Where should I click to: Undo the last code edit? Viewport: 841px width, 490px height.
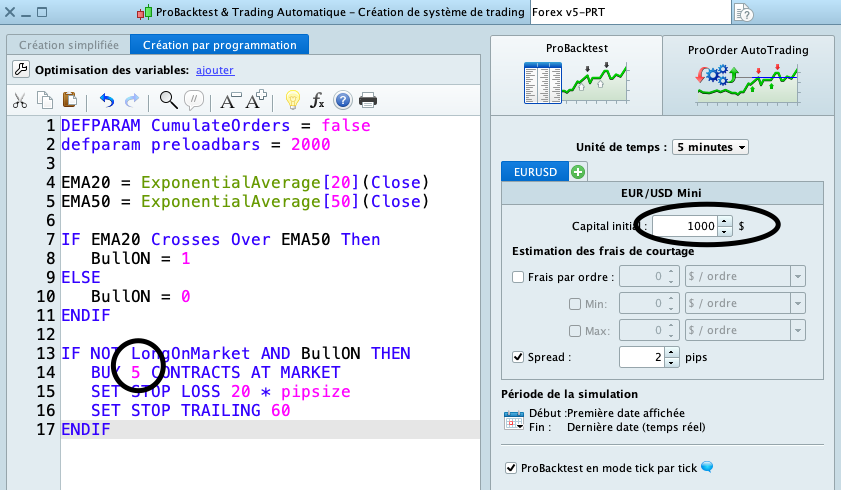point(107,100)
